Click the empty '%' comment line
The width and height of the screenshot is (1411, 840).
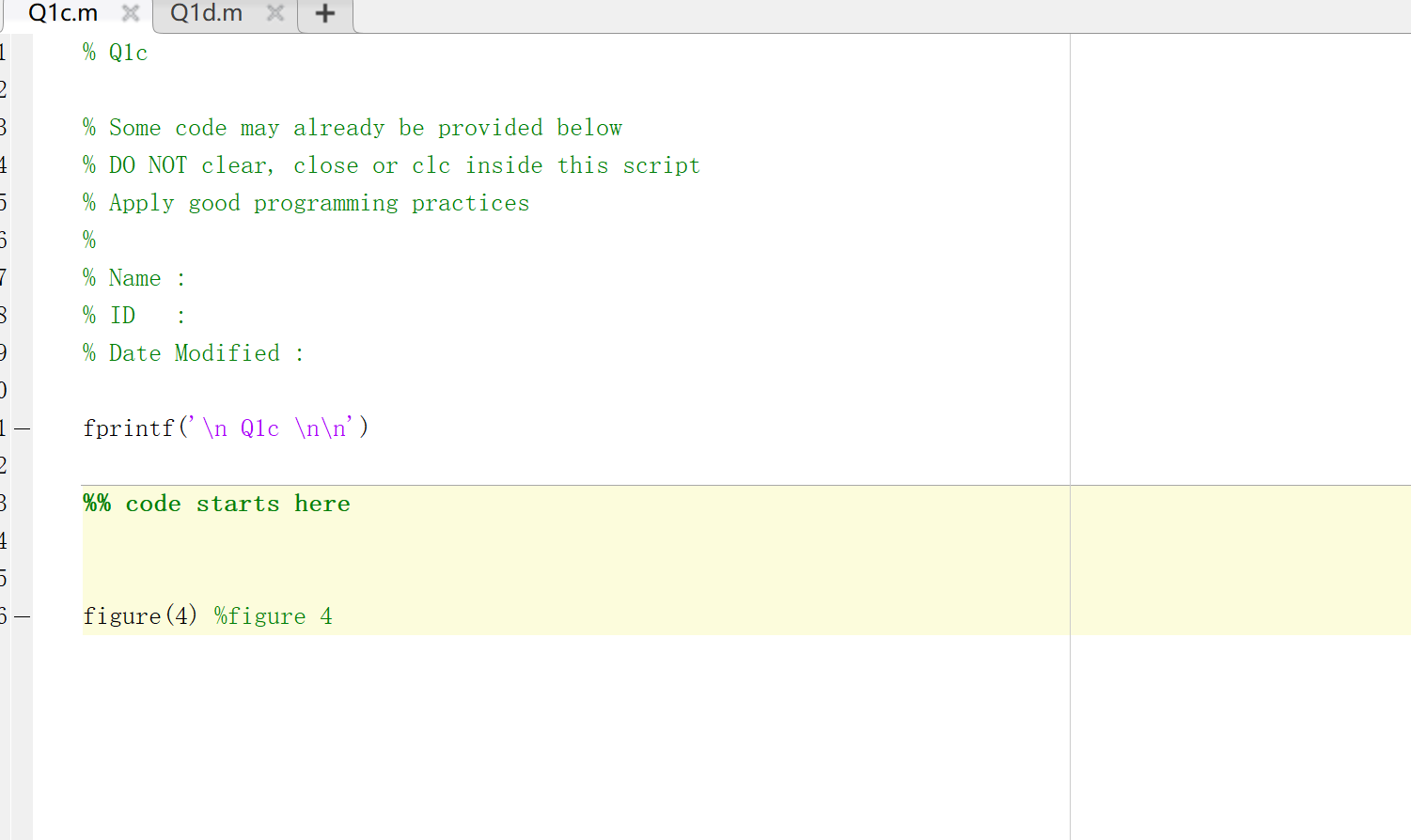(89, 241)
